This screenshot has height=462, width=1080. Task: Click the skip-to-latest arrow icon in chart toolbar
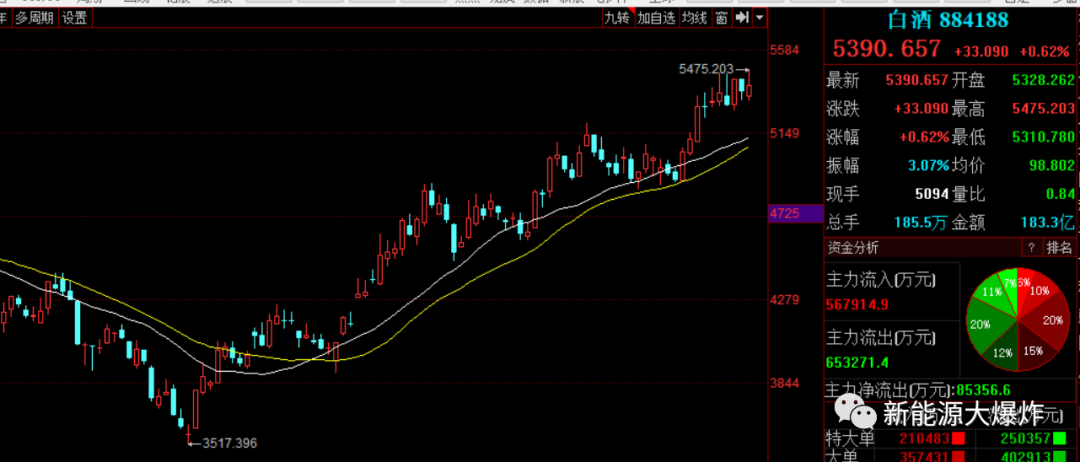point(742,18)
